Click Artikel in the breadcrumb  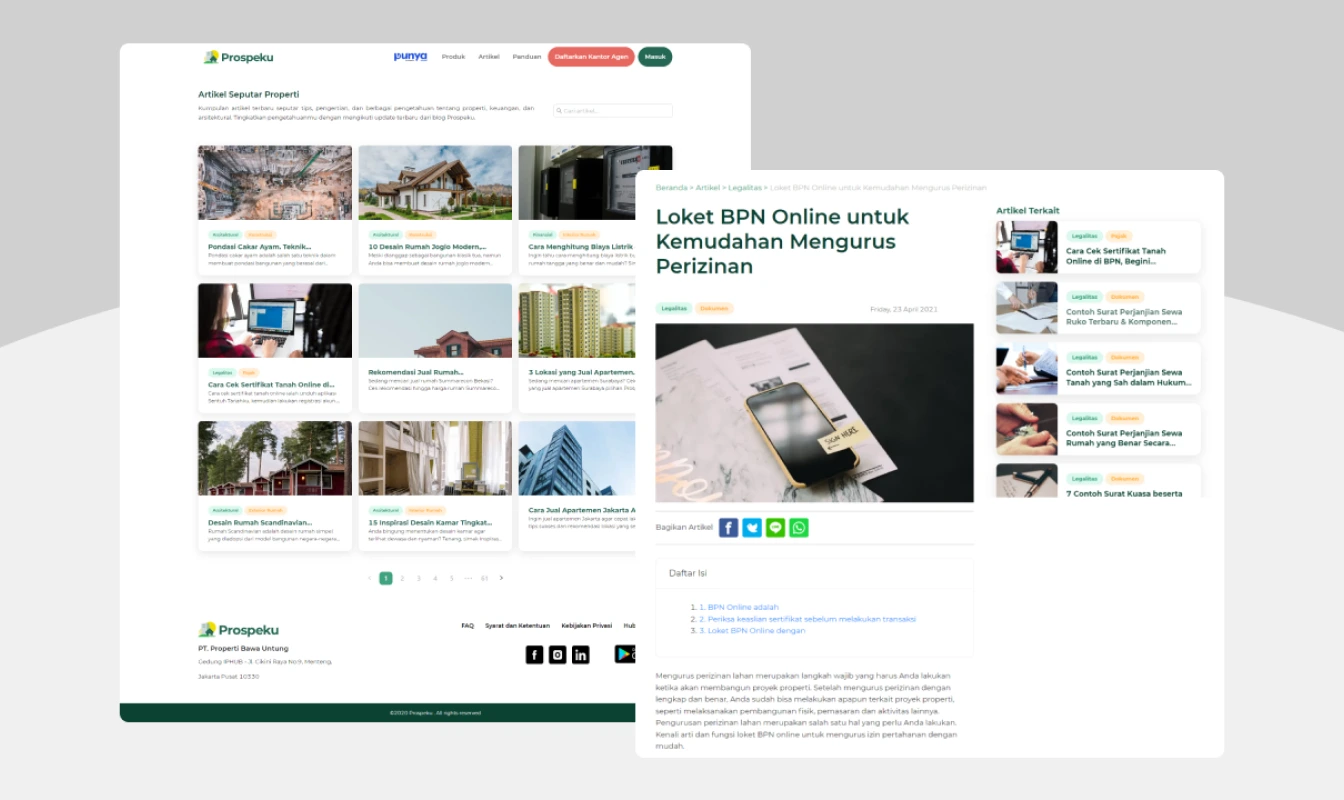[707, 188]
